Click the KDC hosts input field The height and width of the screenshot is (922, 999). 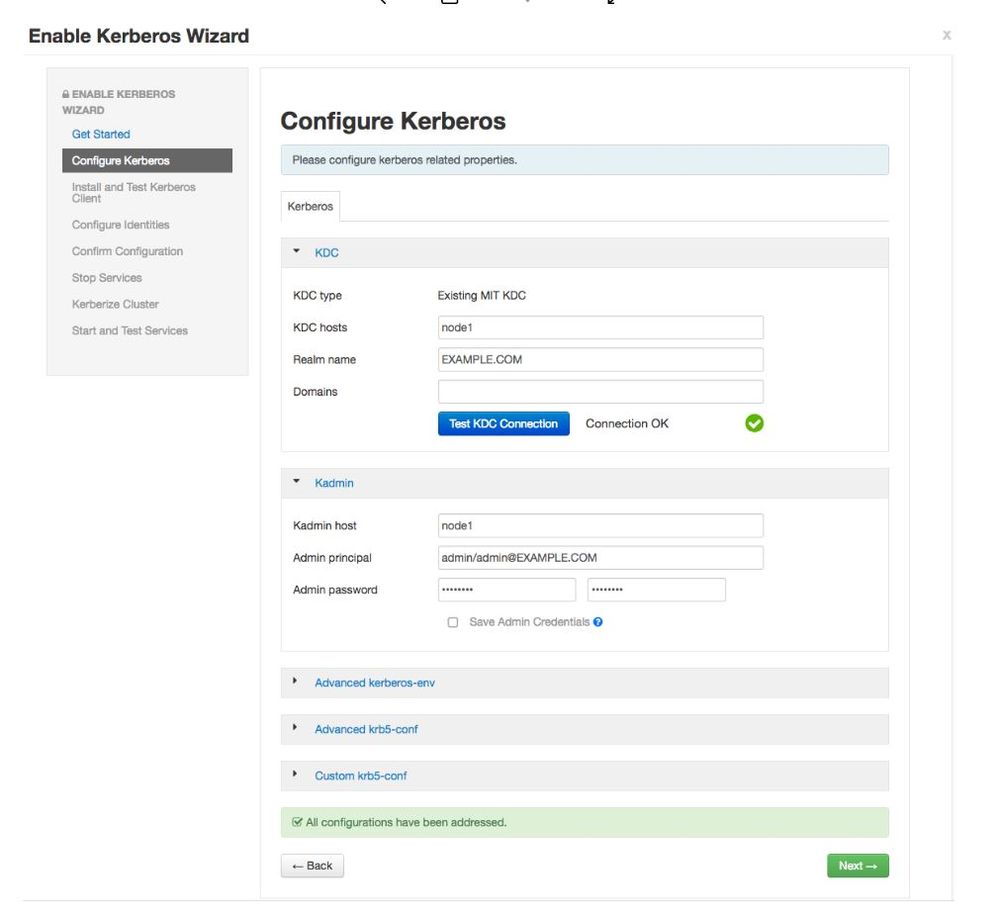click(600, 327)
